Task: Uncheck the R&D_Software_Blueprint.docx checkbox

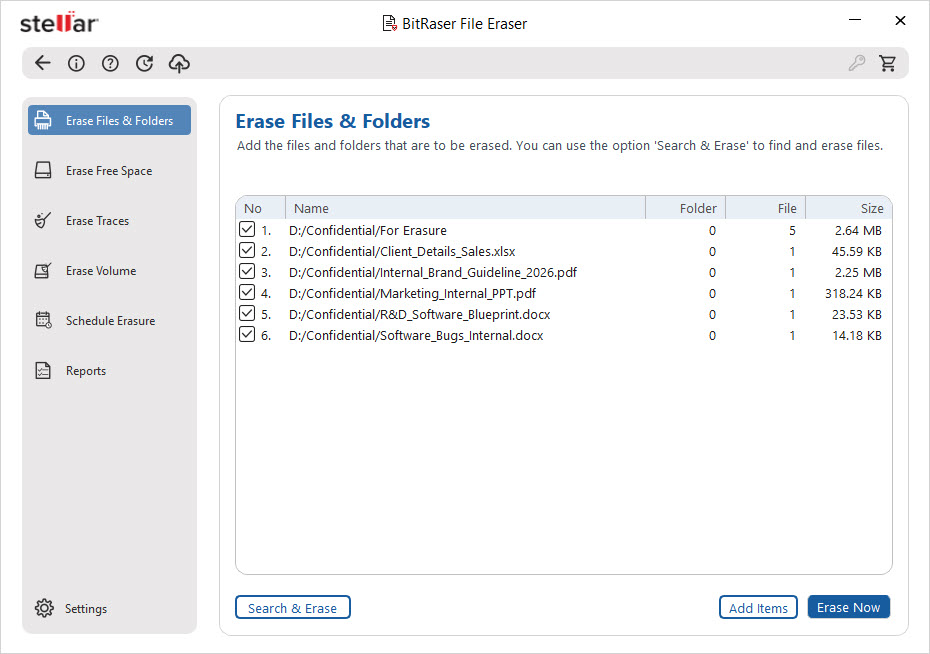Action: [x=247, y=314]
